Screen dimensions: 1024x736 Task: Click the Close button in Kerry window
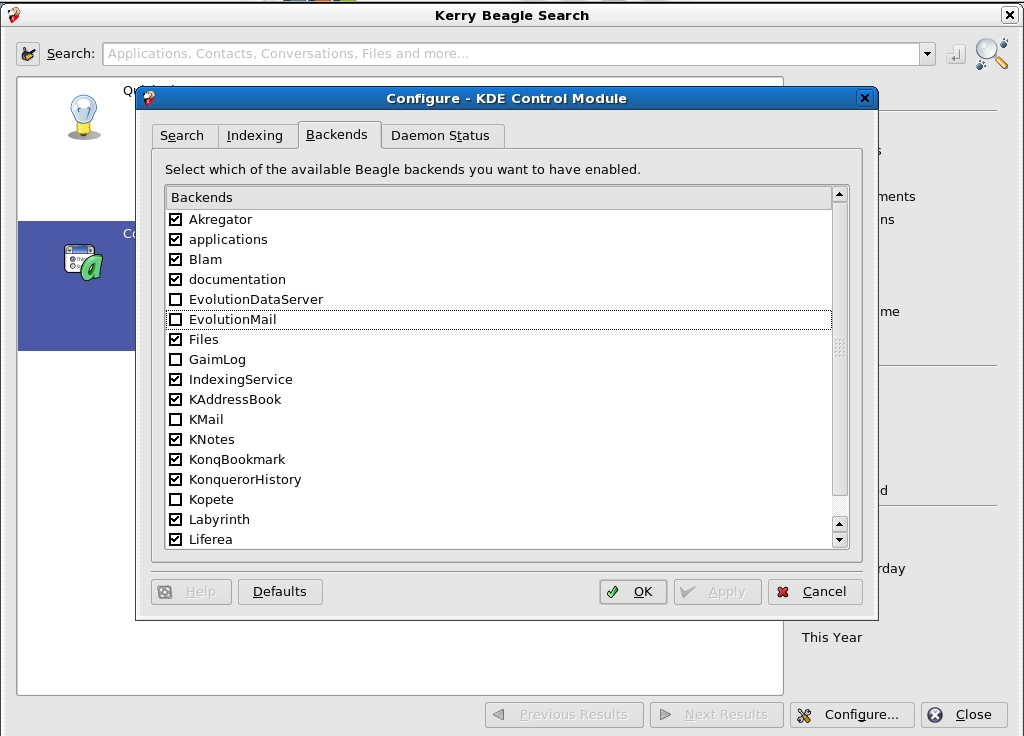(964, 715)
